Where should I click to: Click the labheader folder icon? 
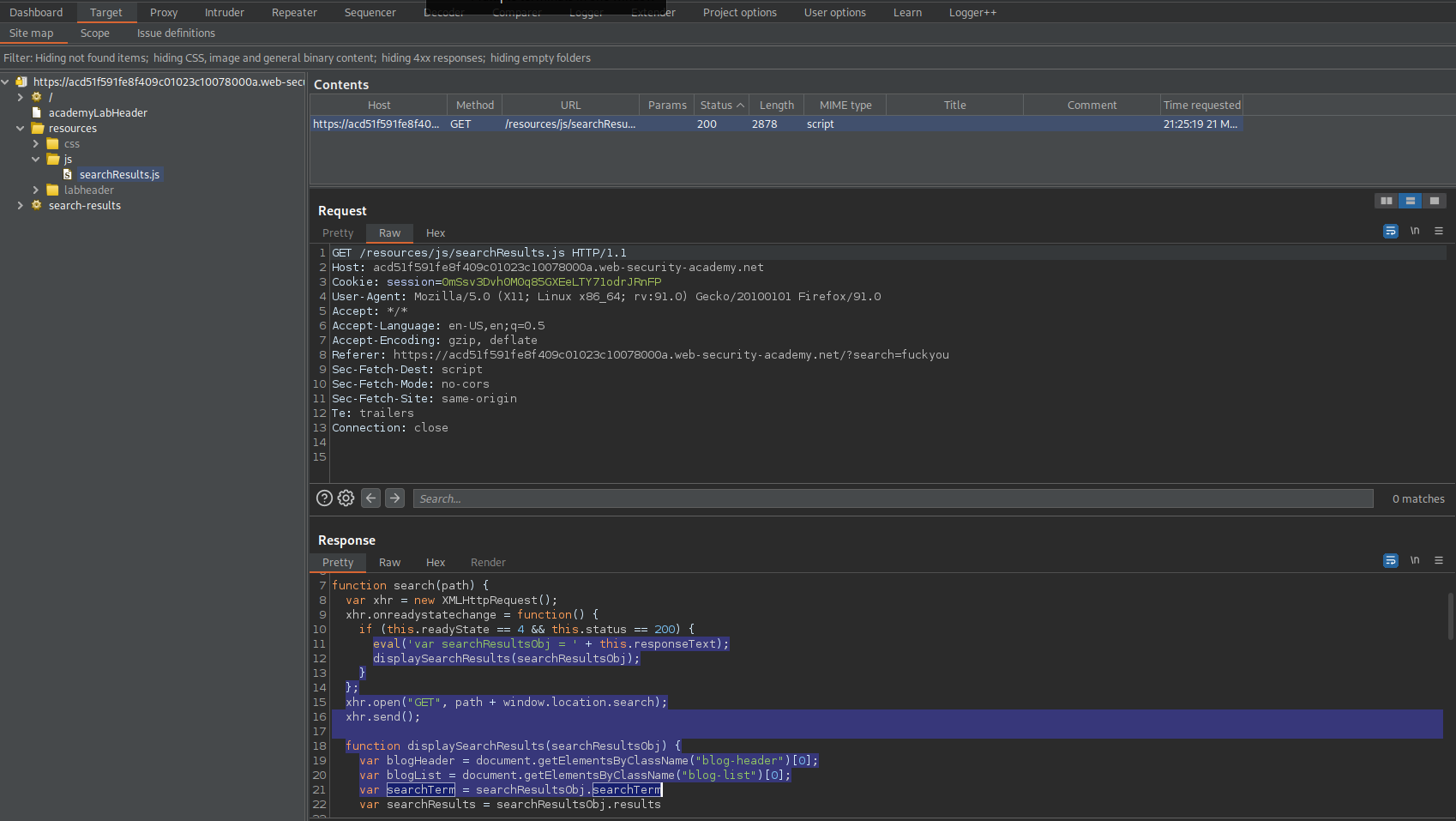click(53, 190)
